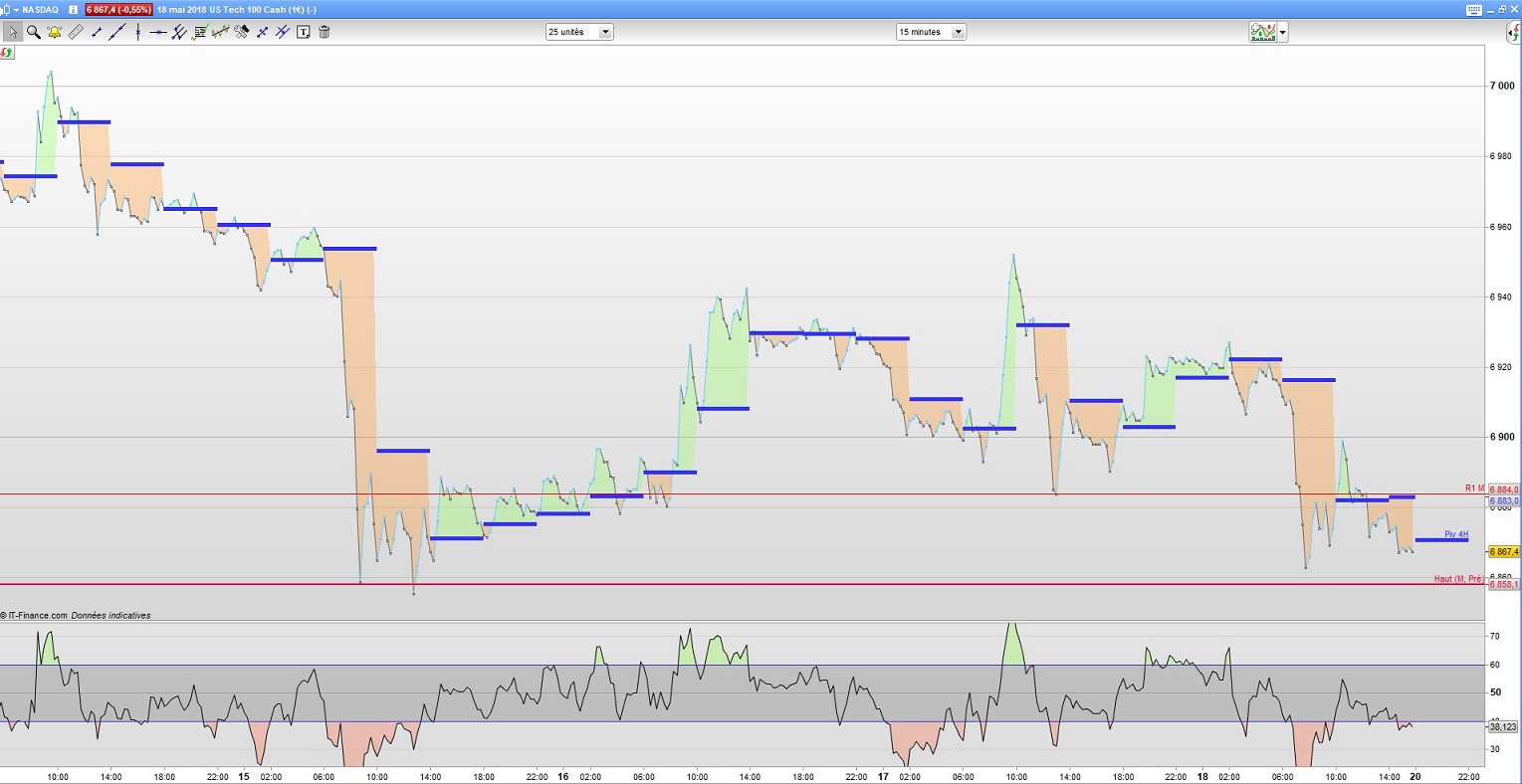Click the Haut (M, Pré) line label
Viewport: 1522px width, 784px height.
click(1458, 579)
